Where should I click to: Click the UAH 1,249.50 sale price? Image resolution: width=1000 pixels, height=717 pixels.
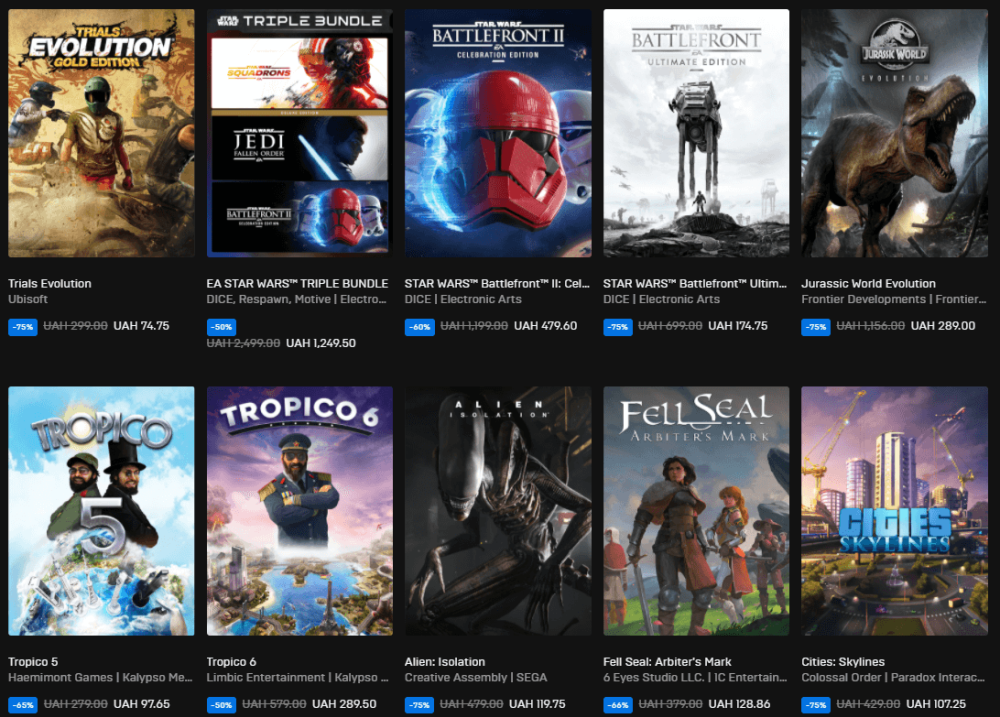pos(321,343)
